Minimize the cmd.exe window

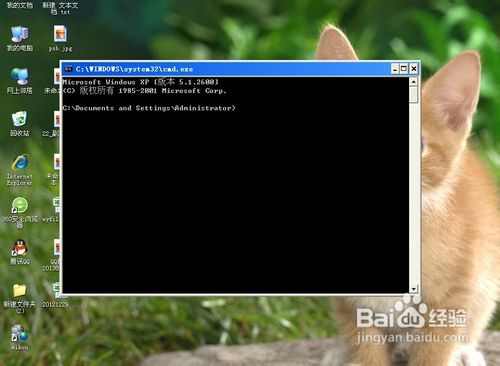tap(395, 69)
